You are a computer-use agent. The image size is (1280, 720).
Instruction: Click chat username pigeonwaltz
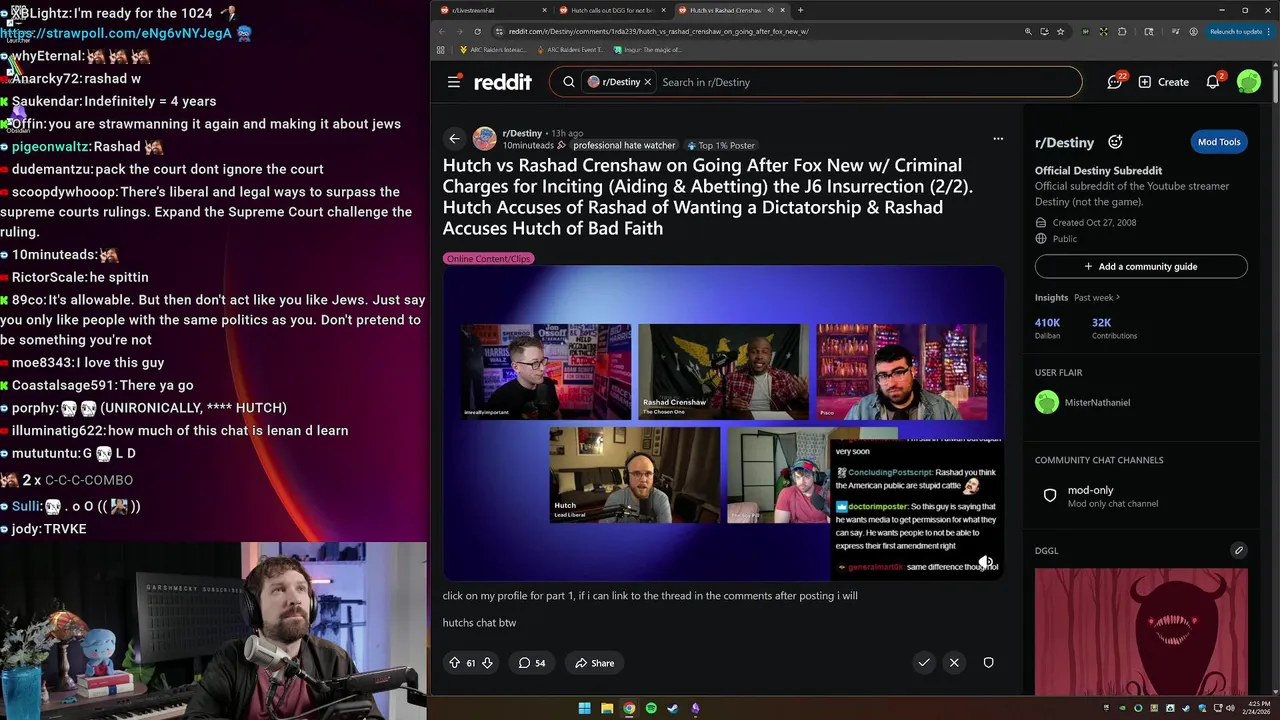coord(51,147)
